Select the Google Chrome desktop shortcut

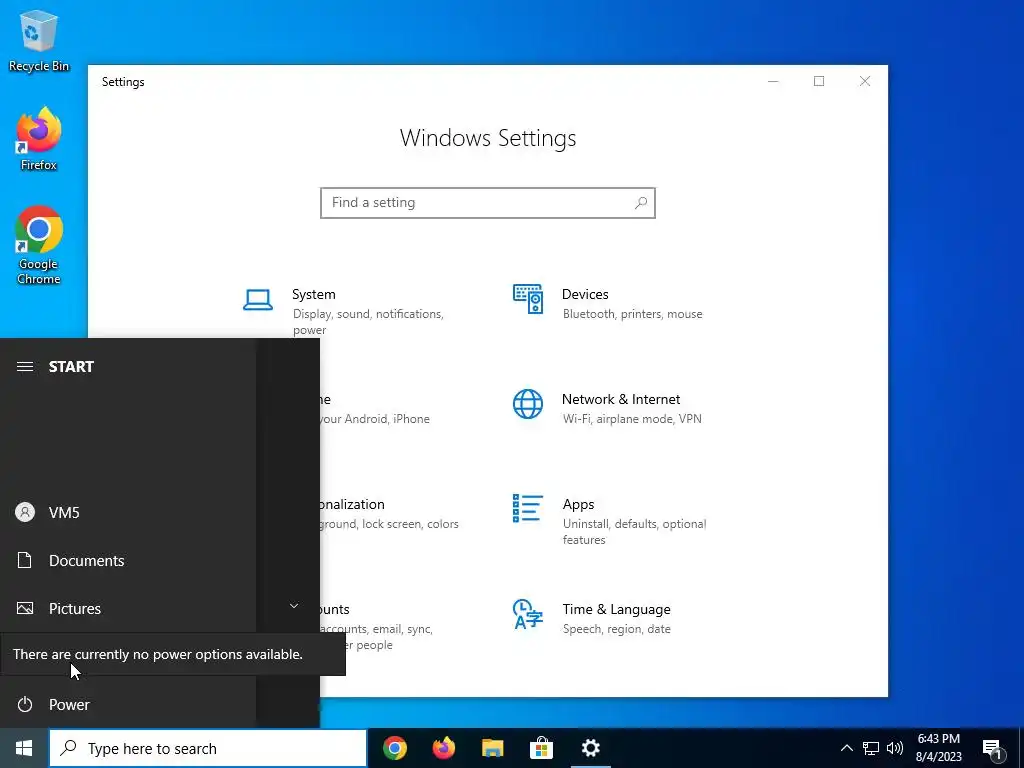tap(39, 245)
